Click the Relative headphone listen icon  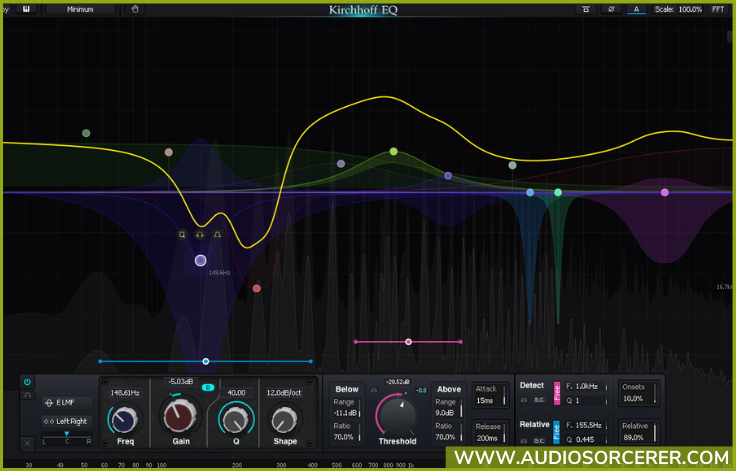click(x=524, y=441)
